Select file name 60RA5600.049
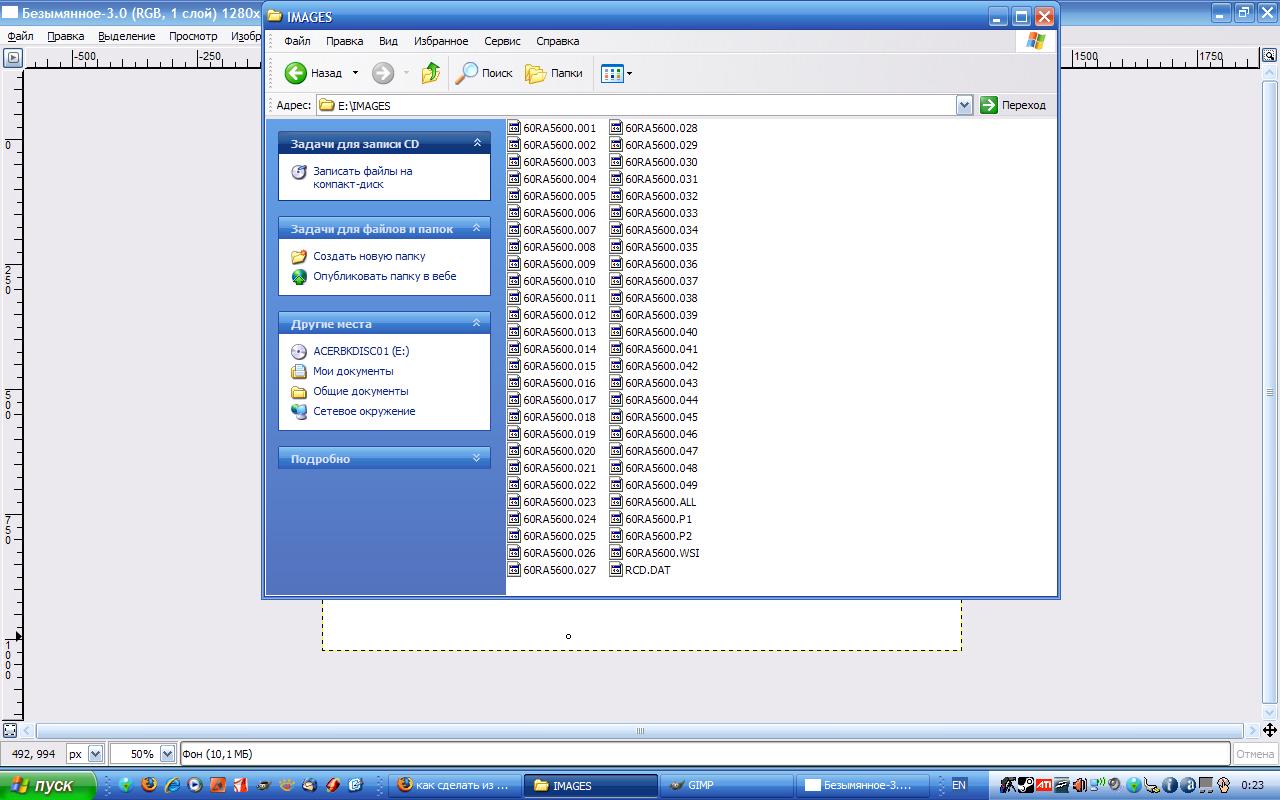1280x800 pixels. pos(661,485)
